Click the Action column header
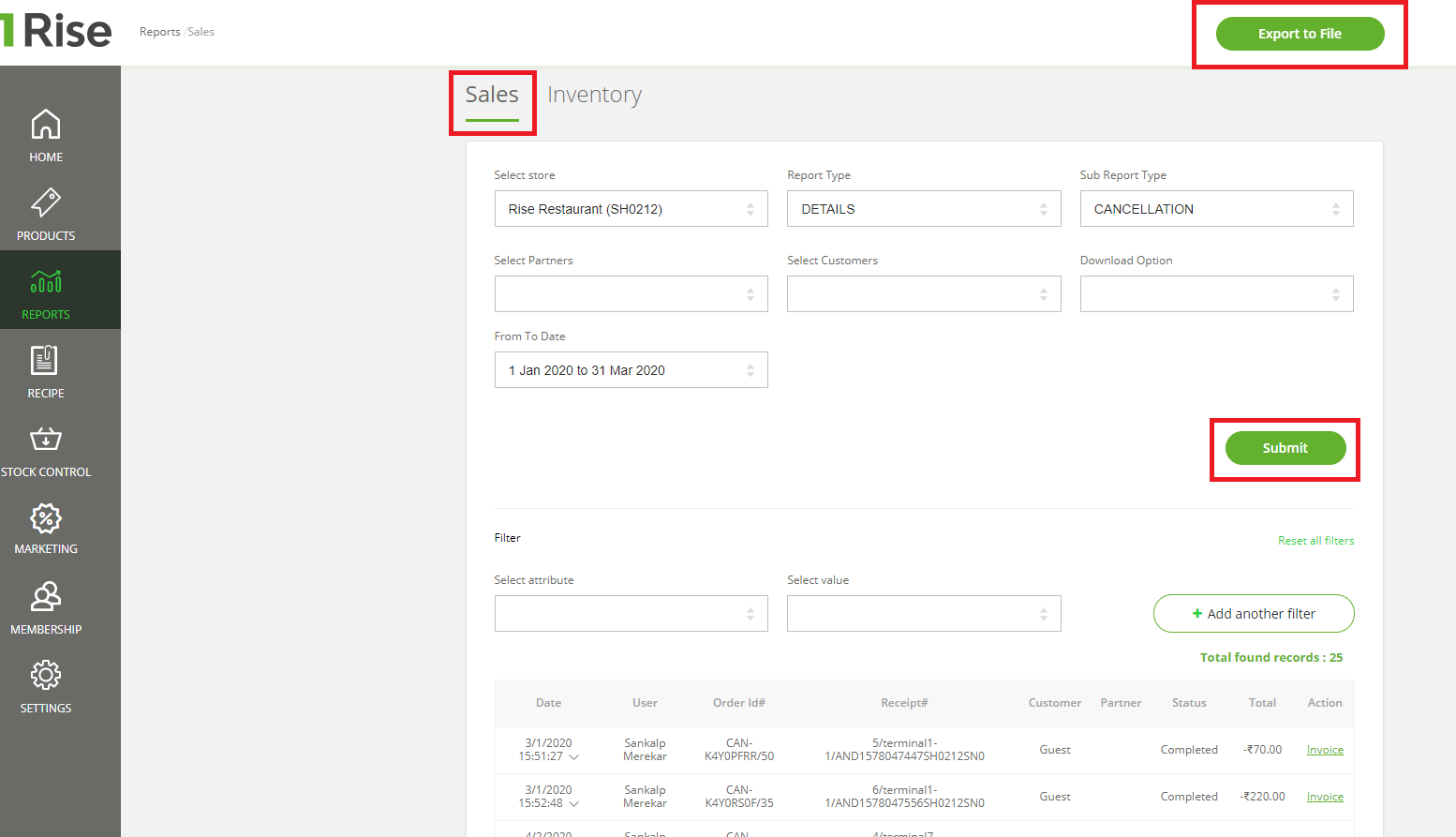Image resolution: width=1456 pixels, height=837 pixels. (1325, 703)
